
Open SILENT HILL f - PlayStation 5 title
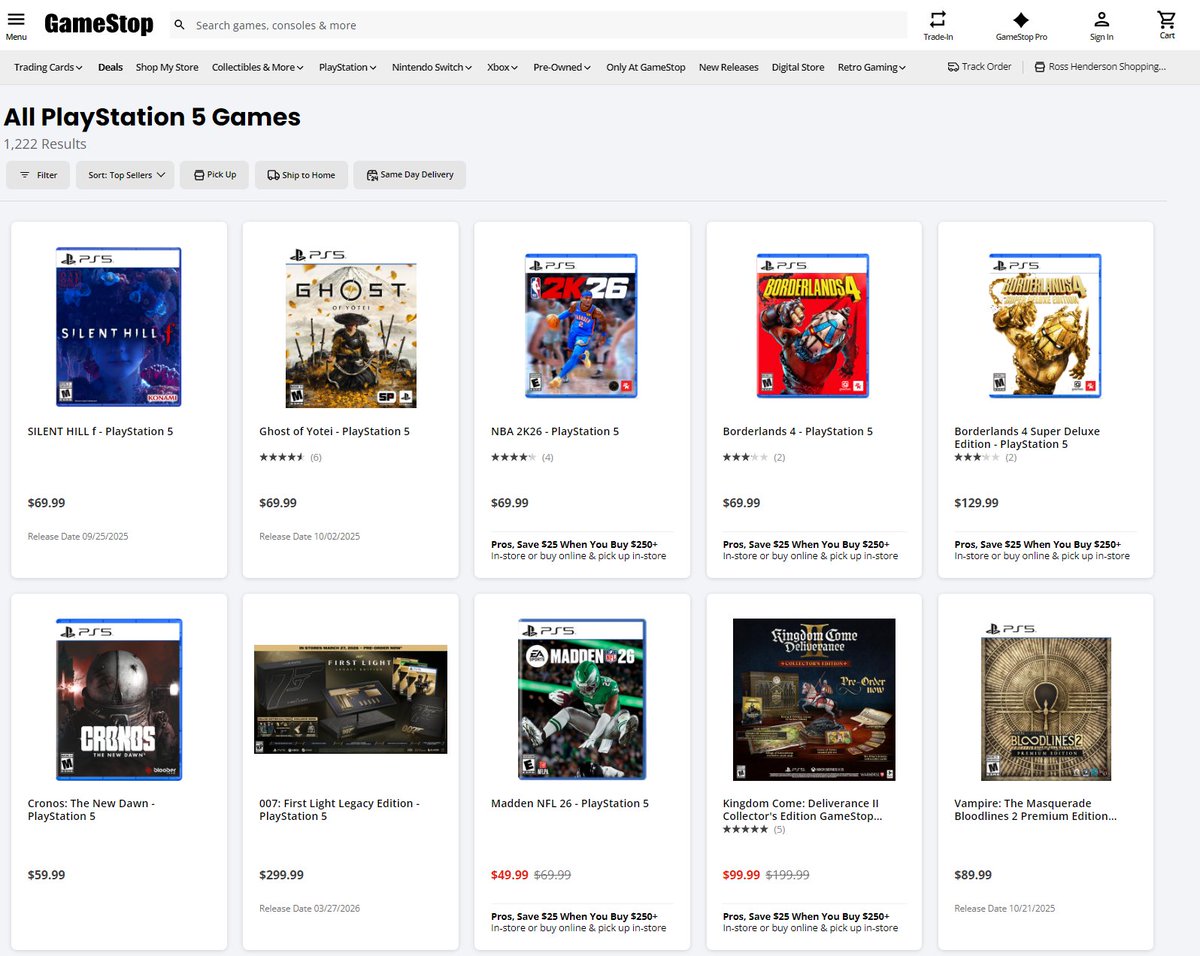pyautogui.click(x=100, y=432)
